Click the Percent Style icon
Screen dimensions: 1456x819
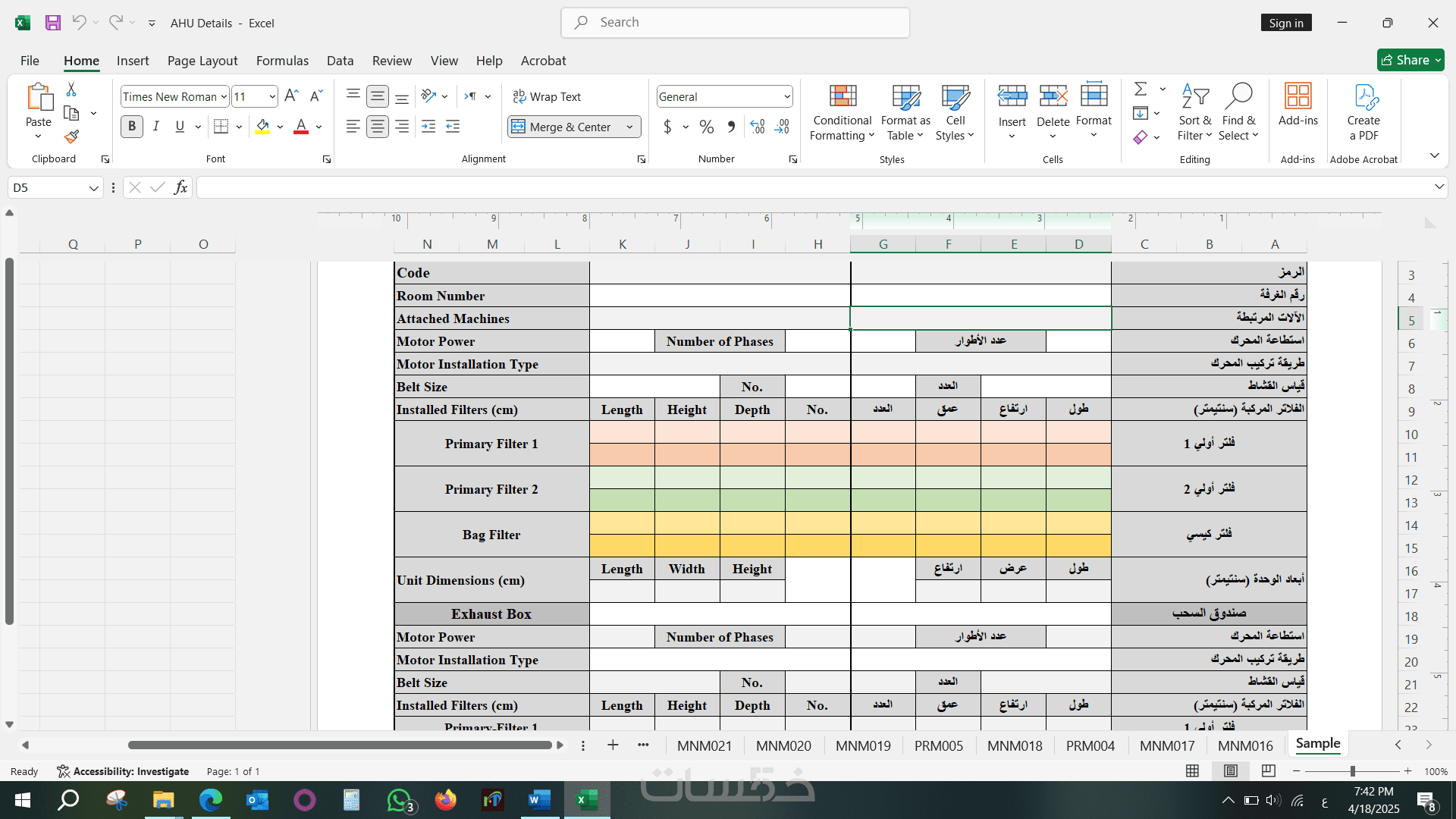pyautogui.click(x=706, y=127)
